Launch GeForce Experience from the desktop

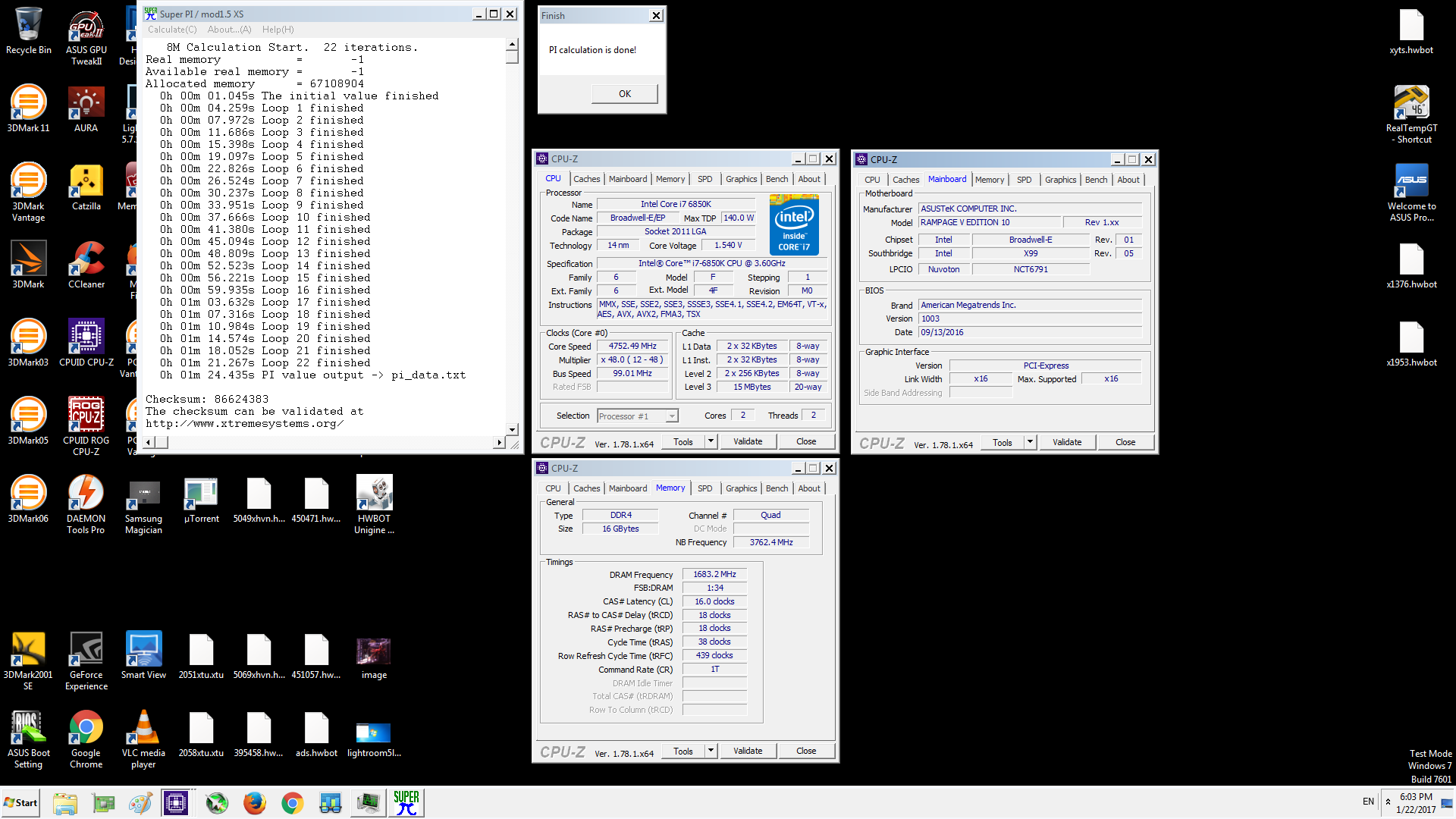click(x=86, y=661)
